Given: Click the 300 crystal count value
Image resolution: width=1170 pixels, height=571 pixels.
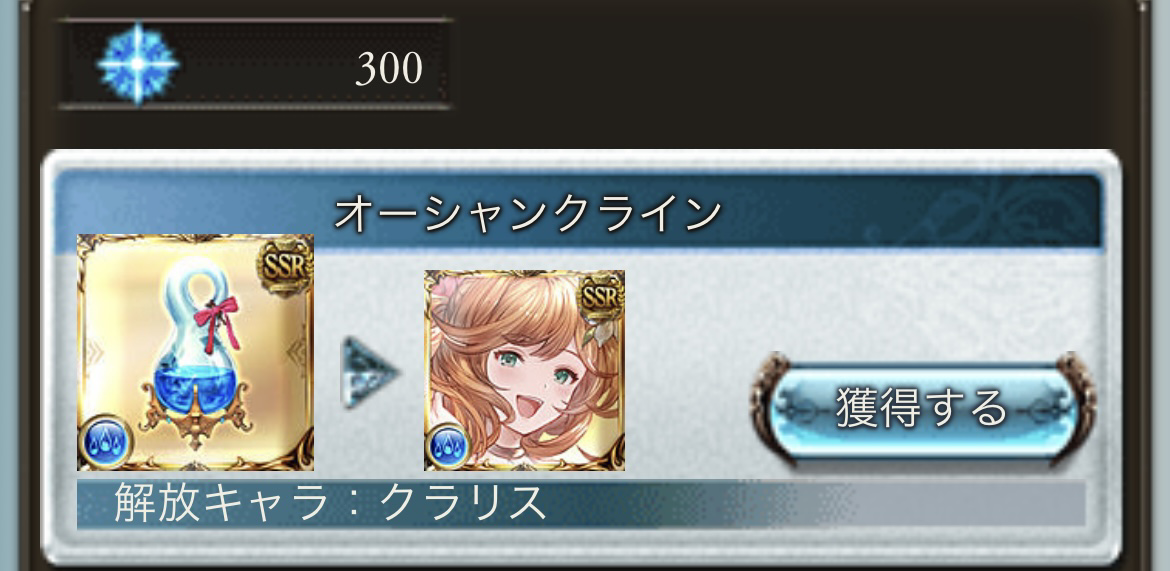Looking at the screenshot, I should (389, 69).
